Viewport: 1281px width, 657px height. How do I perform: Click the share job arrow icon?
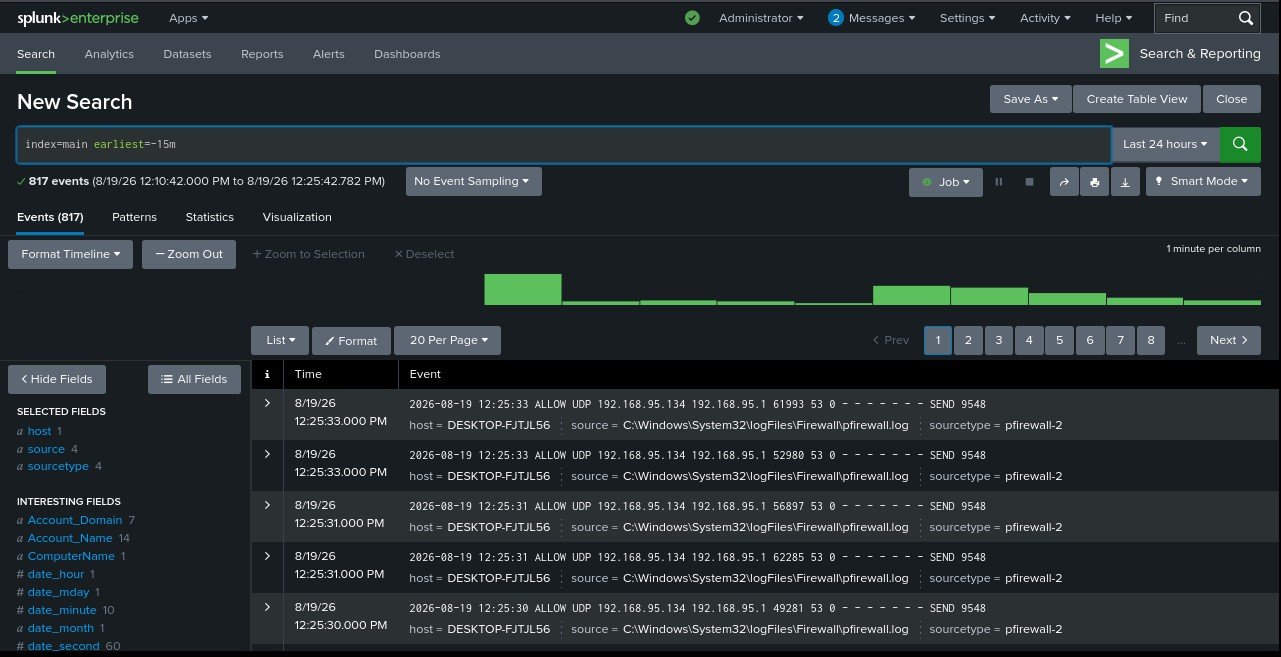click(1064, 182)
